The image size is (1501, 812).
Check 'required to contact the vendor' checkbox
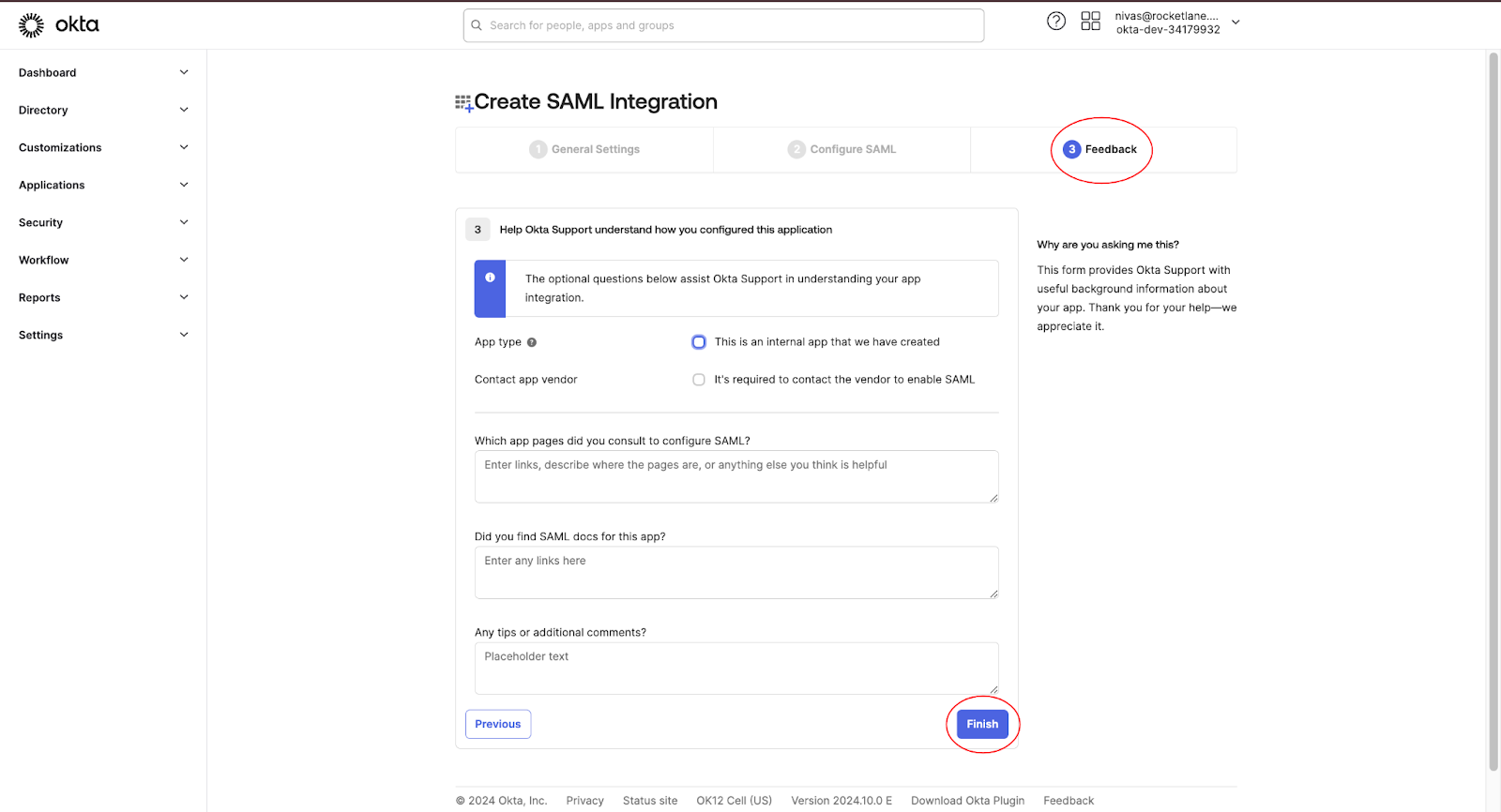[699, 380]
